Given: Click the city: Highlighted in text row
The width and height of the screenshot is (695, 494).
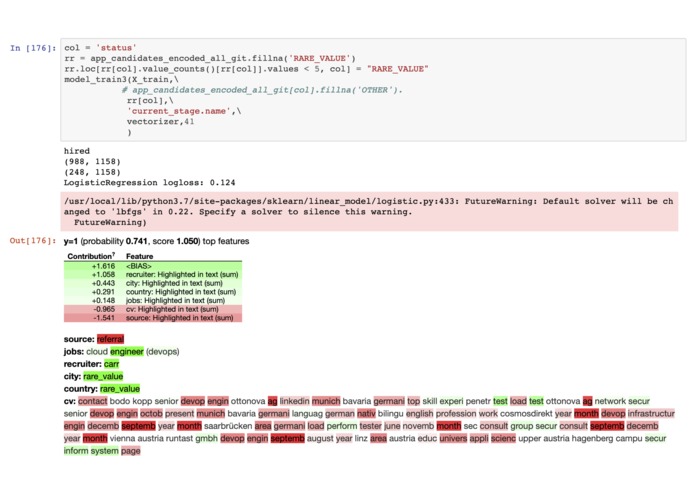Looking at the screenshot, I should (153, 283).
